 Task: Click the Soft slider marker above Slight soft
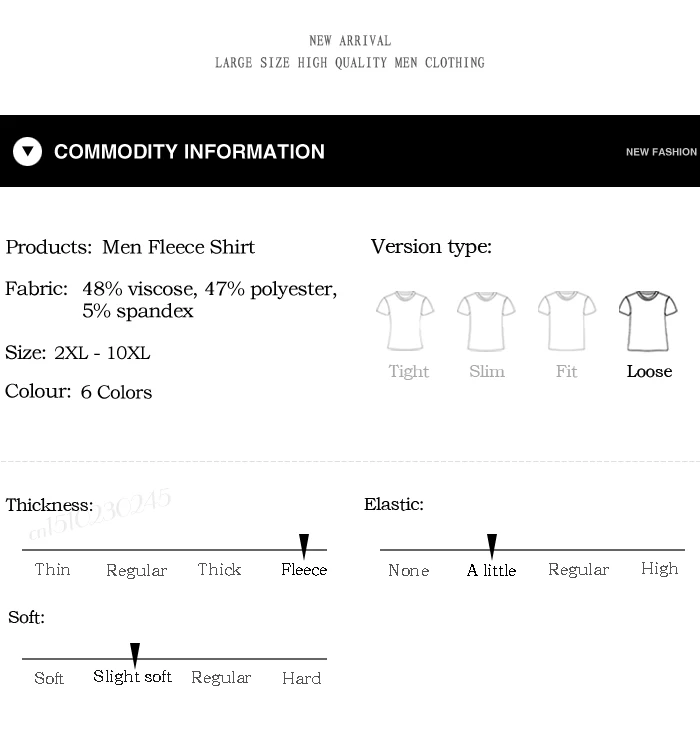[135, 655]
